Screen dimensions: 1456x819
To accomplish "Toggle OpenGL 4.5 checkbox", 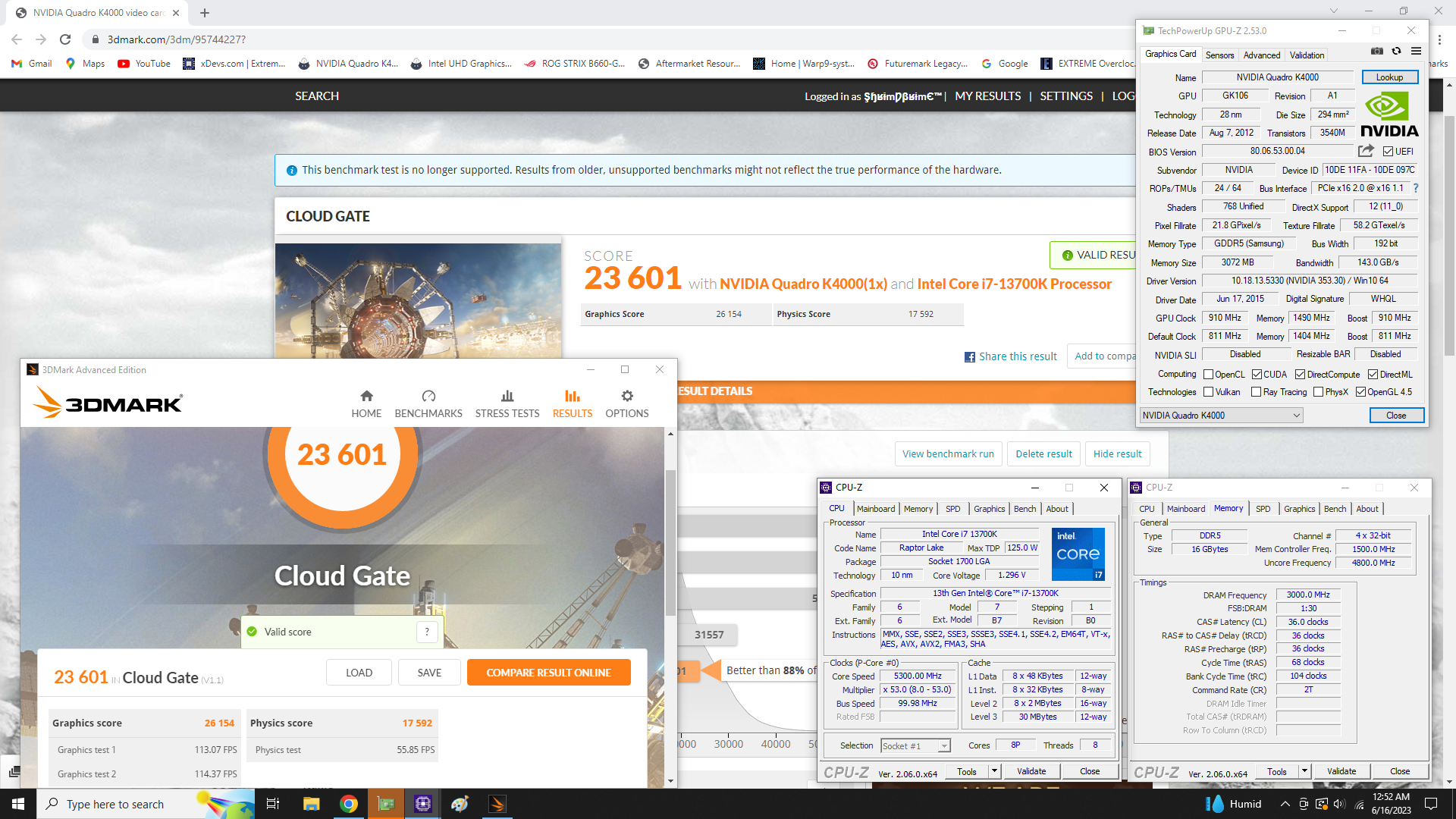I will point(1361,392).
